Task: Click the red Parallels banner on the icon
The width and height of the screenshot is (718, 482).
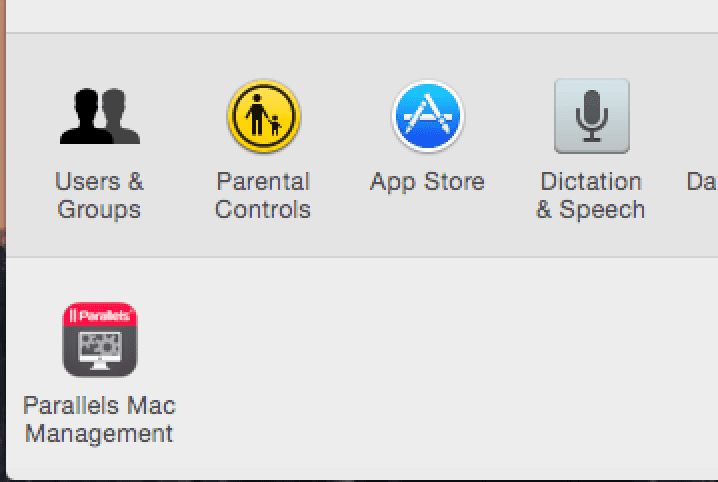Action: (x=100, y=314)
